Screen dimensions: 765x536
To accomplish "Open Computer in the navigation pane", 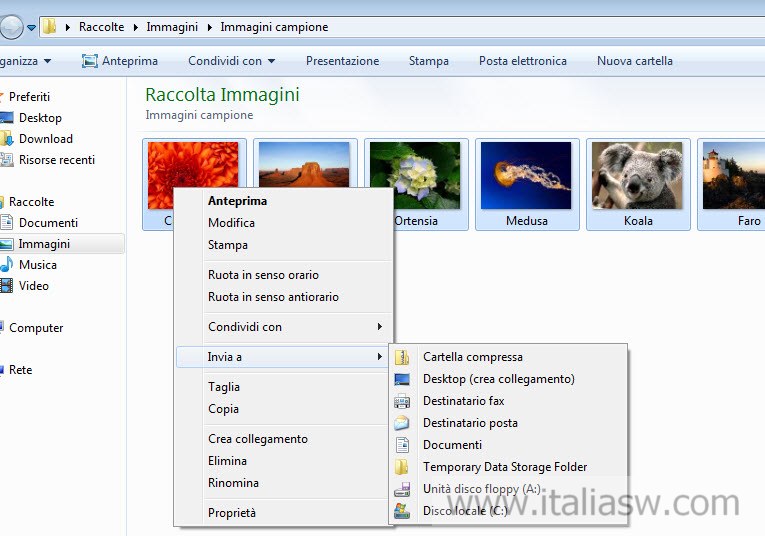I will coord(36,328).
